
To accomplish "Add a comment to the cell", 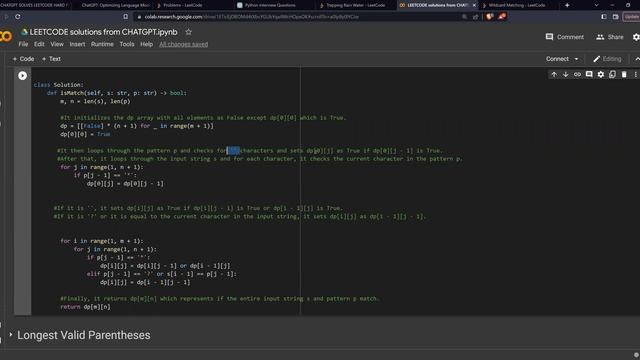I will click(x=589, y=74).
